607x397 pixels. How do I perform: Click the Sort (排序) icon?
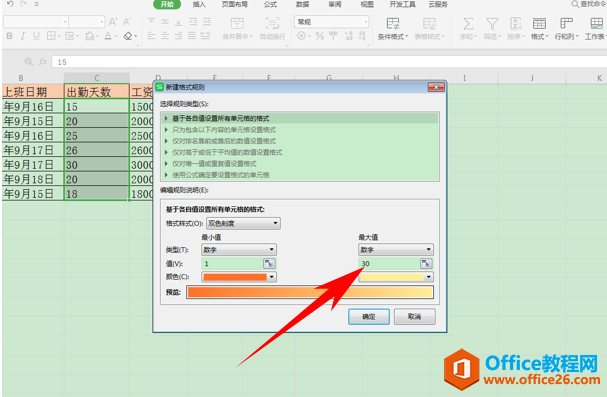click(x=515, y=24)
